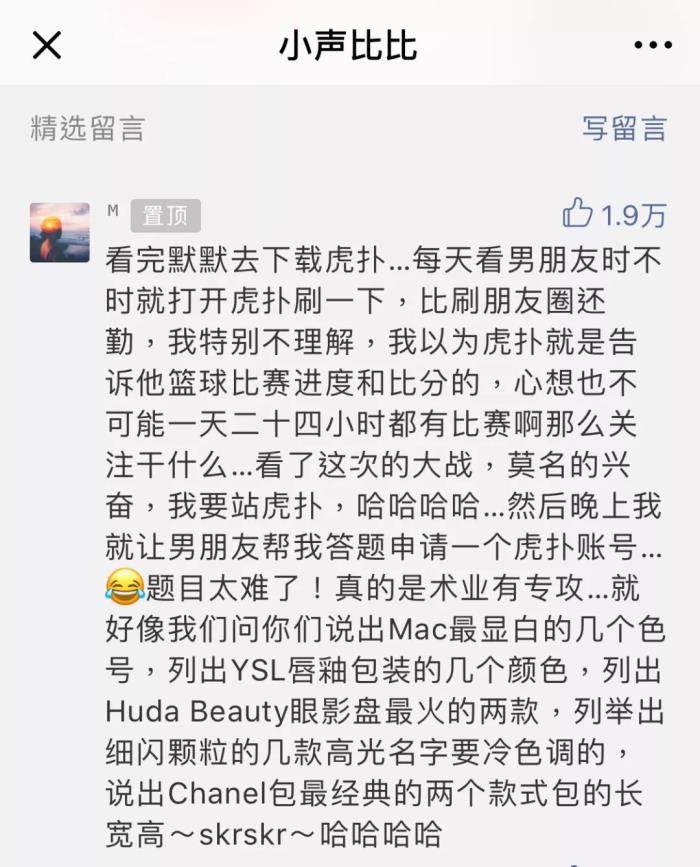Tap the line mentioning 申请一个虎扑账号
This screenshot has height=867, width=700.
click(384, 547)
